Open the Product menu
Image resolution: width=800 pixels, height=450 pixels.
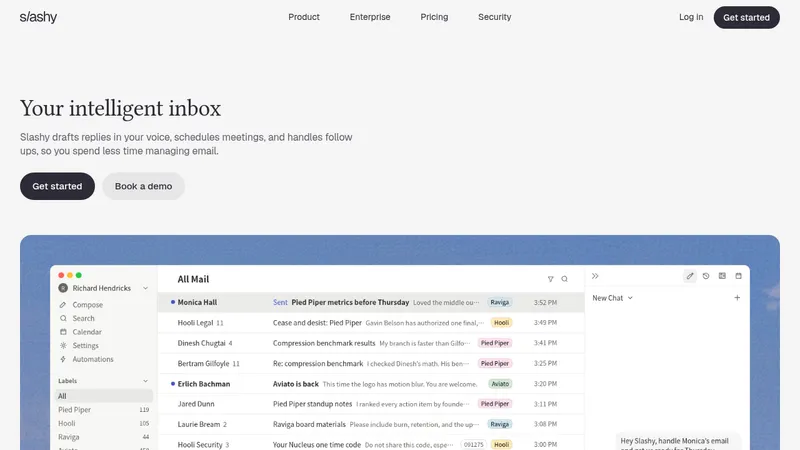pyautogui.click(x=304, y=17)
